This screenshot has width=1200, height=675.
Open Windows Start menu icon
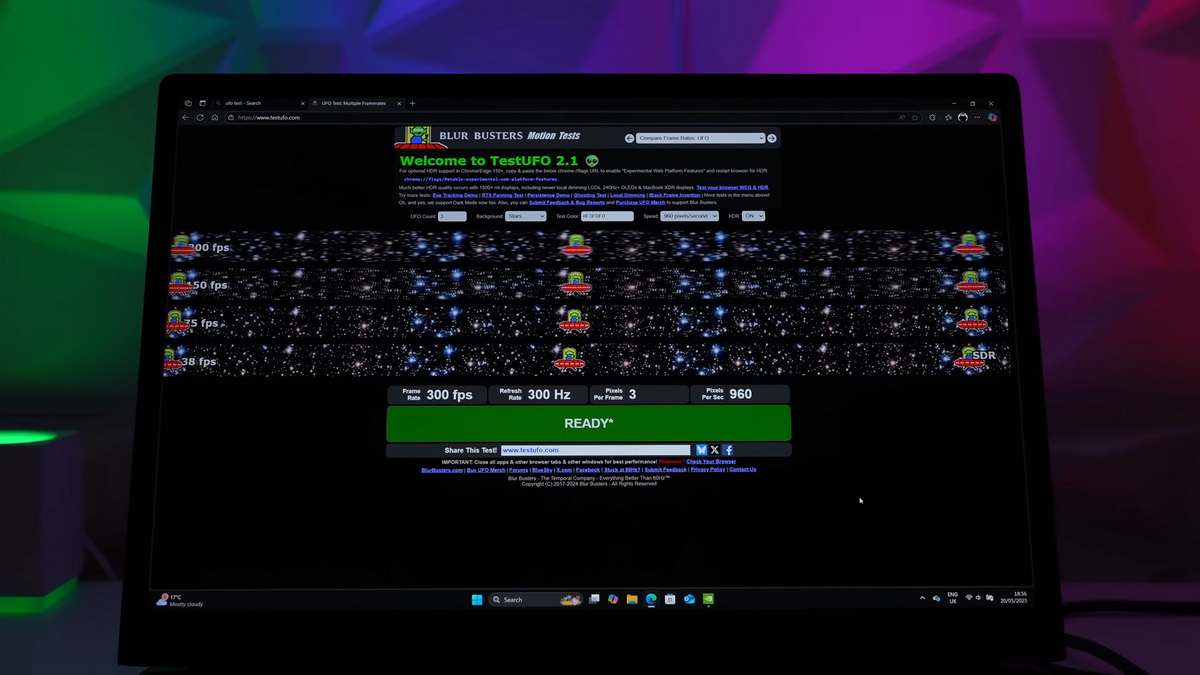[476, 600]
